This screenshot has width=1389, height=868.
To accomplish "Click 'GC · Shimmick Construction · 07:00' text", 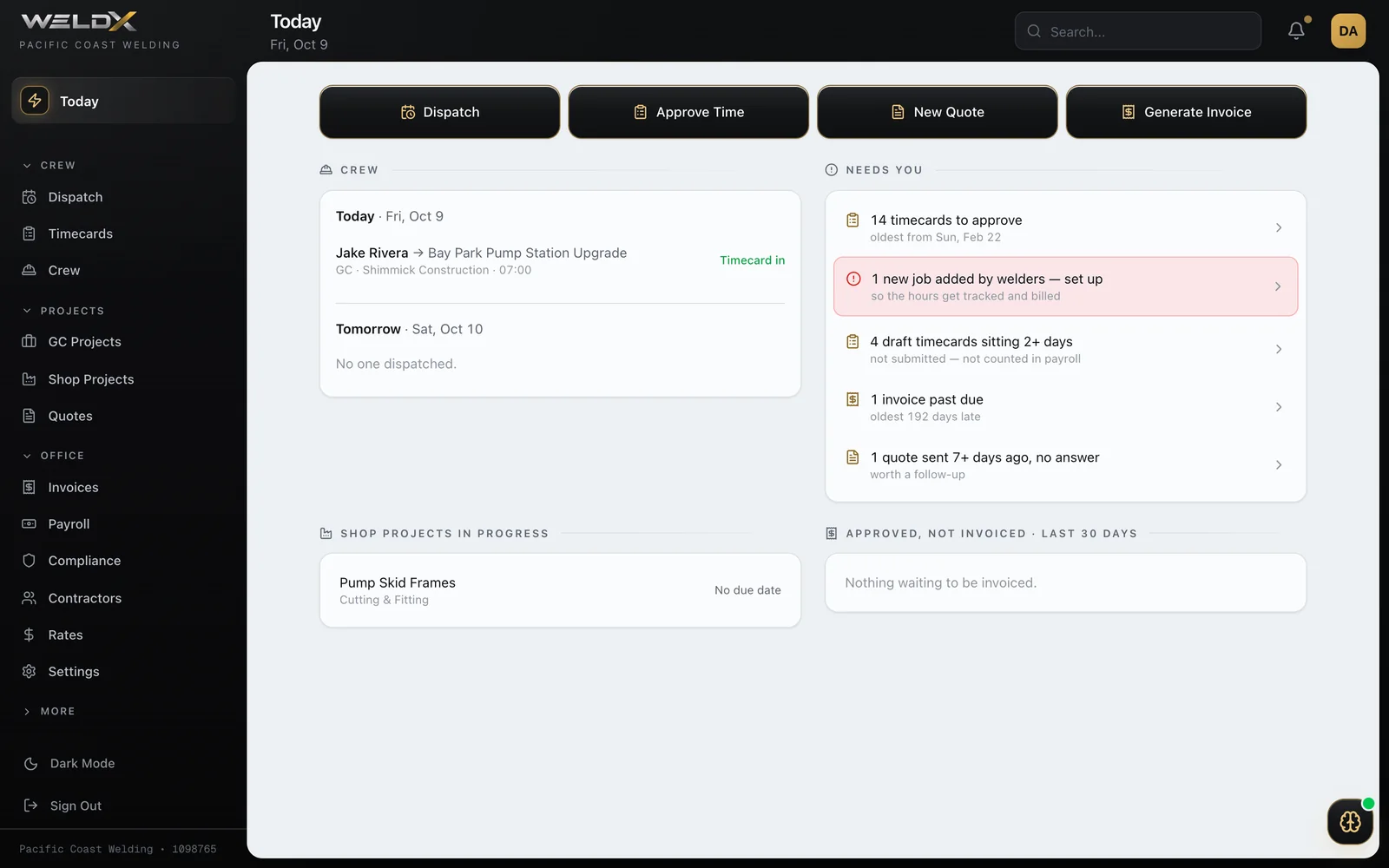I will (433, 270).
